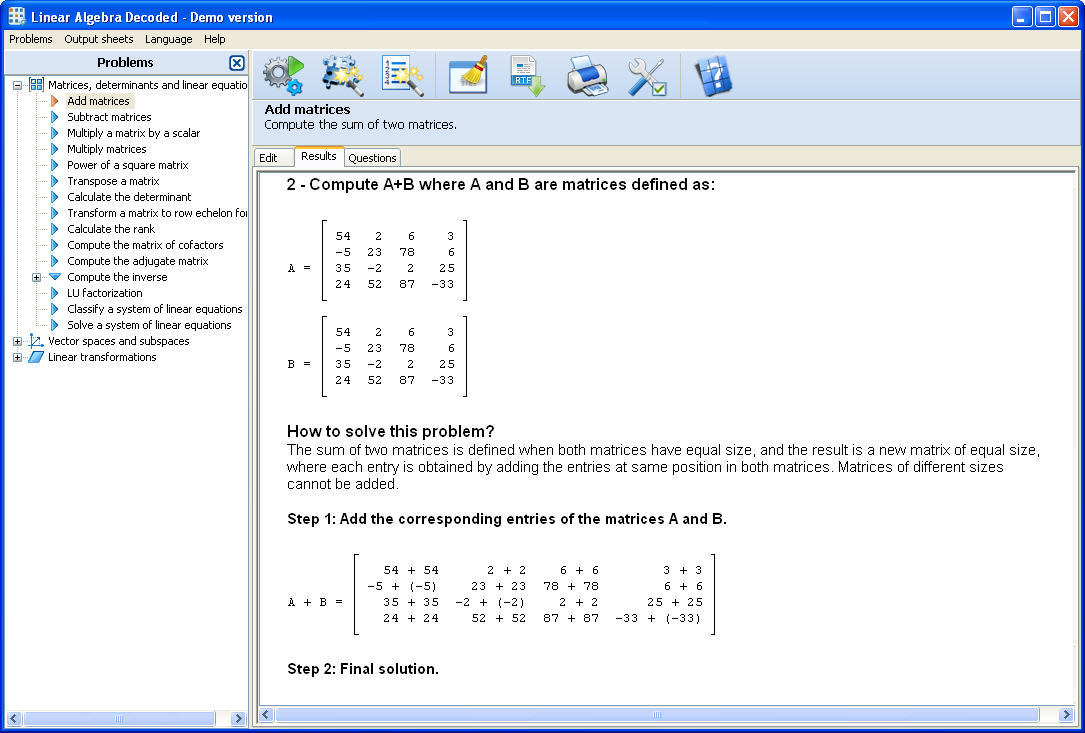The width and height of the screenshot is (1085, 733).
Task: Click the results pane horizontal scrollbar thumb
Action: tap(657, 714)
